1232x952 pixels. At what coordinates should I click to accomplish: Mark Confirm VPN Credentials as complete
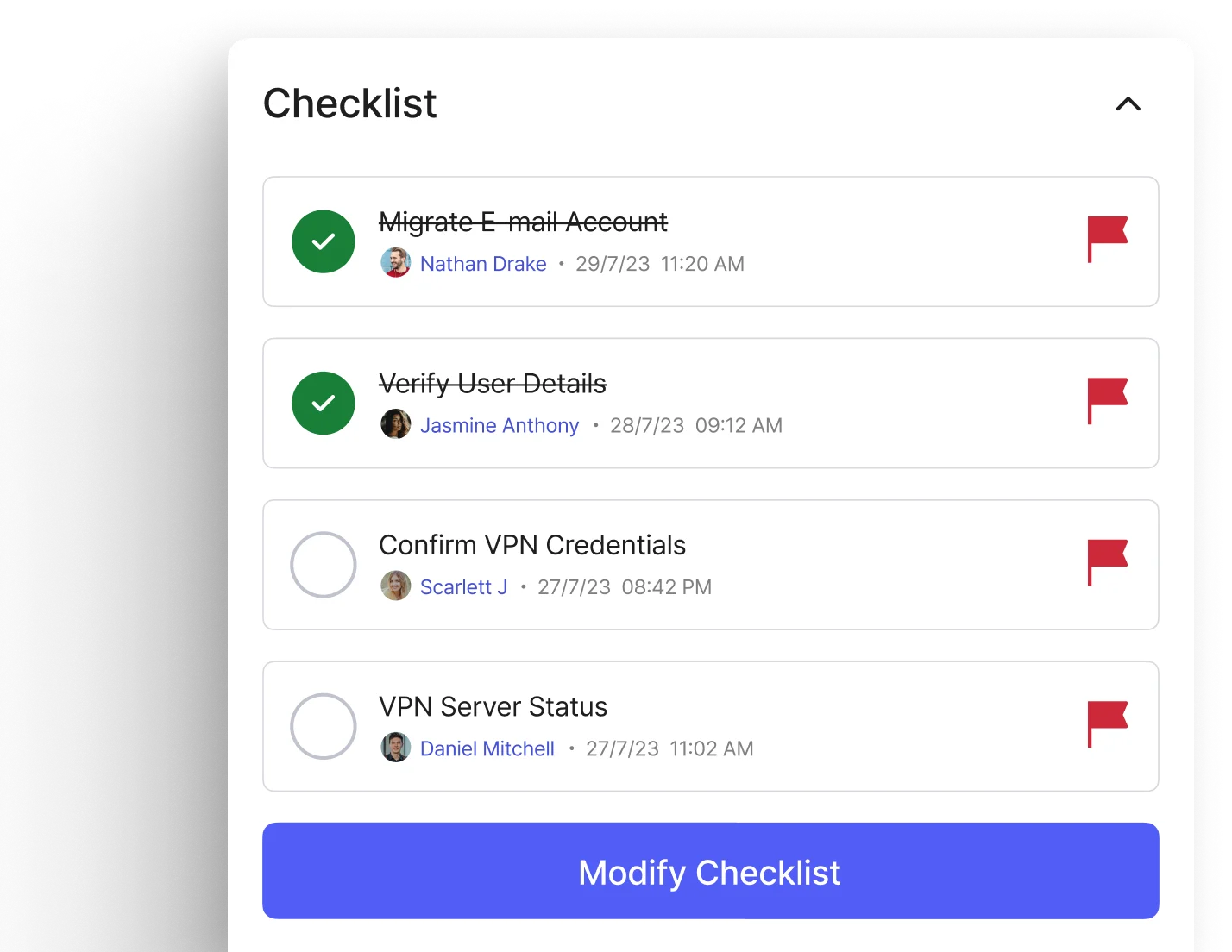pyautogui.click(x=324, y=565)
